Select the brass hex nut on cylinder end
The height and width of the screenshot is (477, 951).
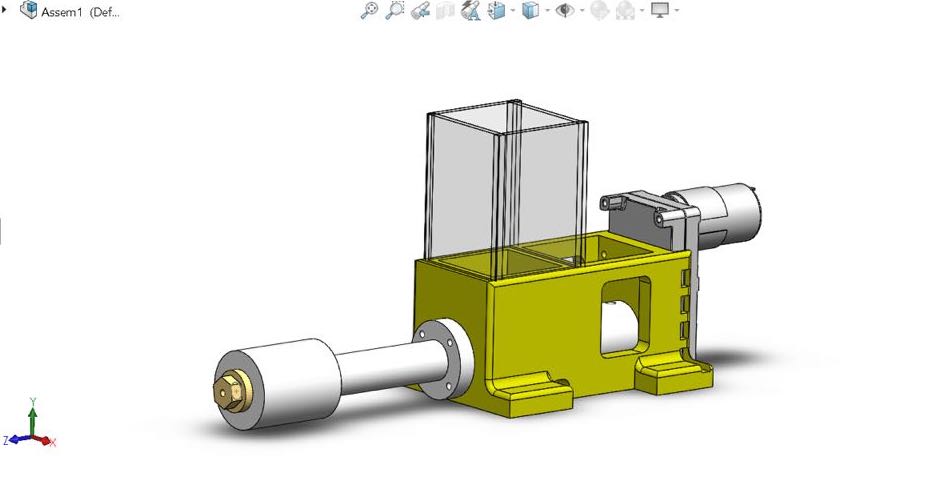pos(230,393)
